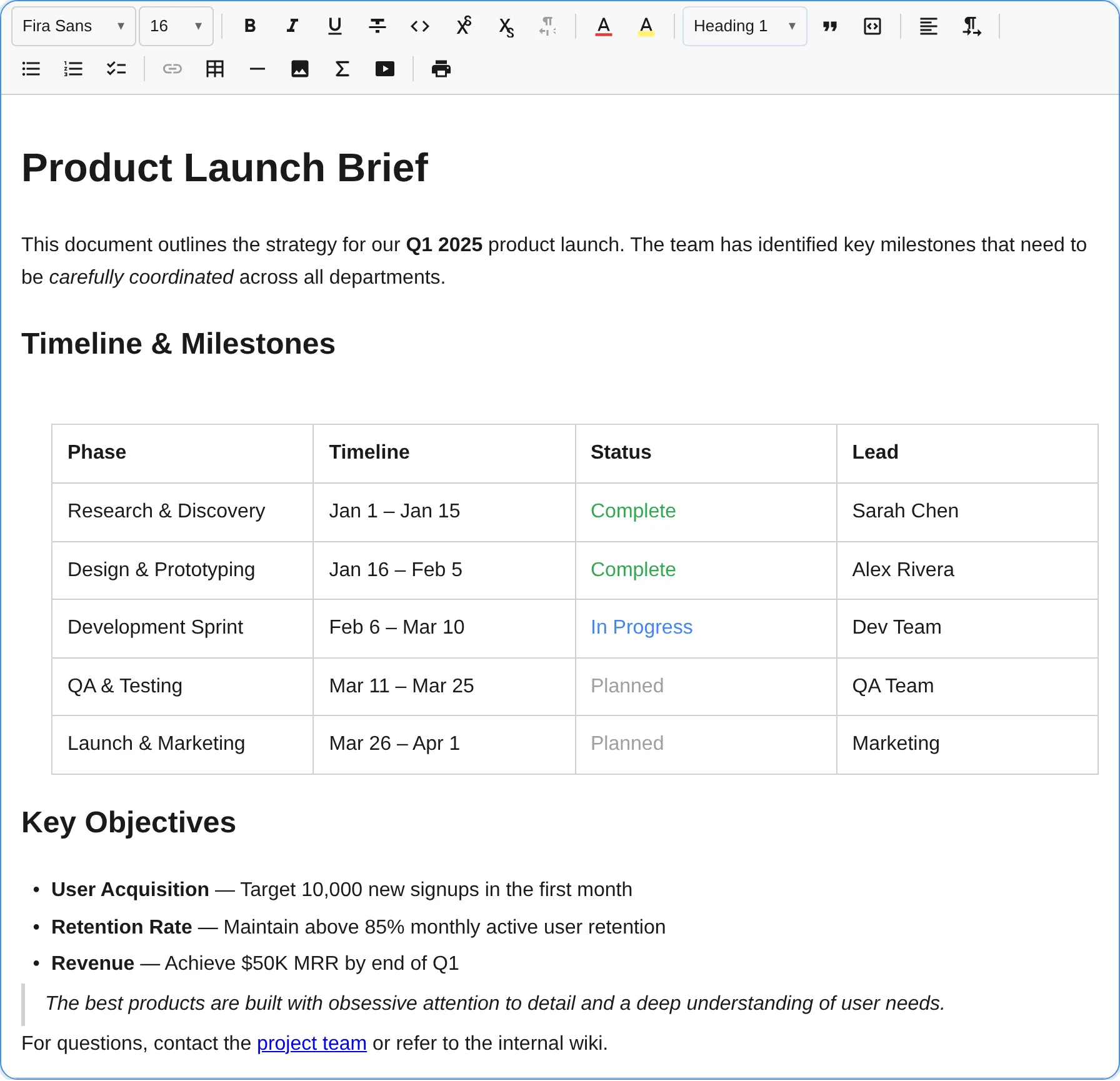
Task: Insert a math formula
Action: pyautogui.click(x=342, y=69)
